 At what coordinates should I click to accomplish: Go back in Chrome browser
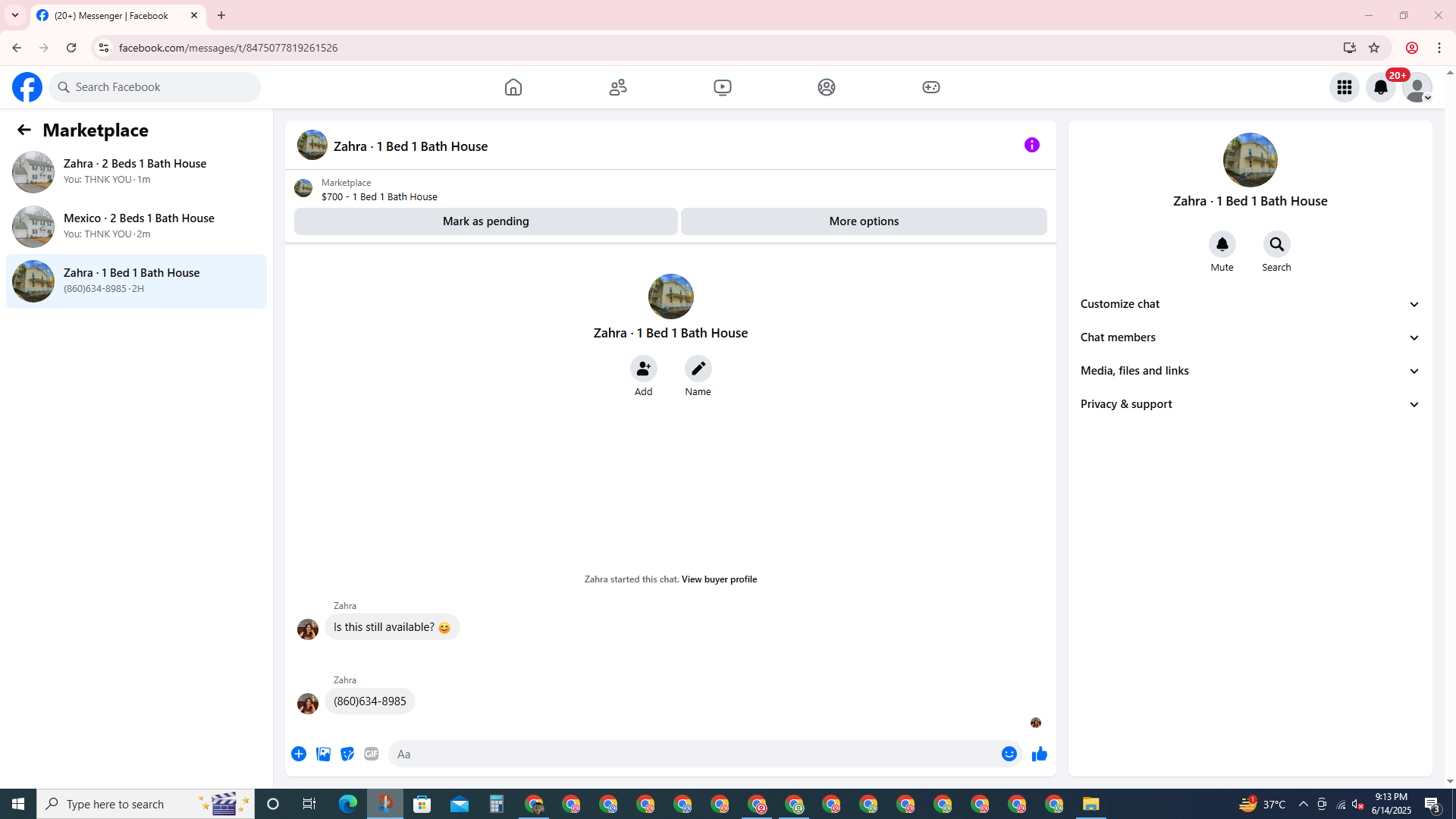coord(17,48)
